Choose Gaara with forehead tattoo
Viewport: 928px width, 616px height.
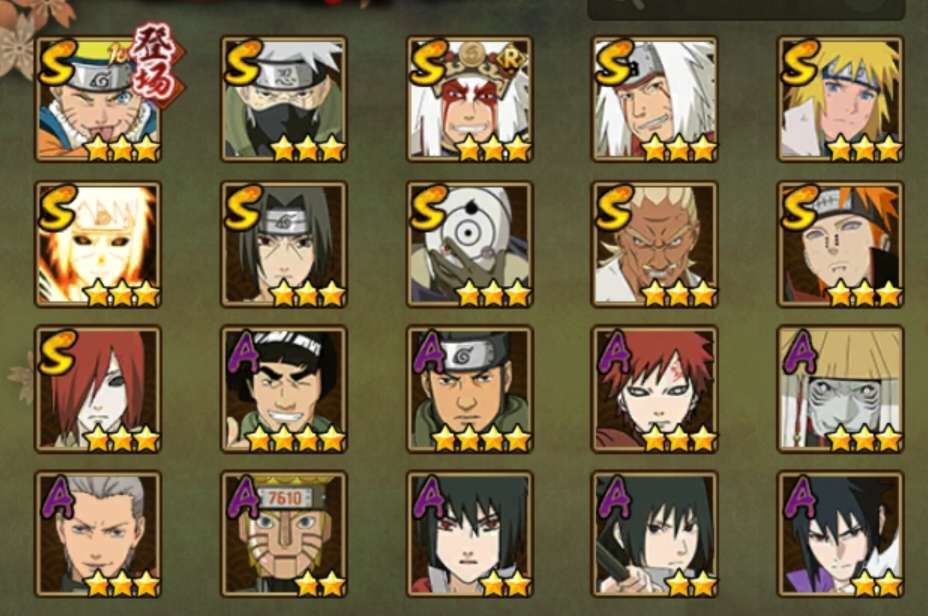(x=655, y=389)
